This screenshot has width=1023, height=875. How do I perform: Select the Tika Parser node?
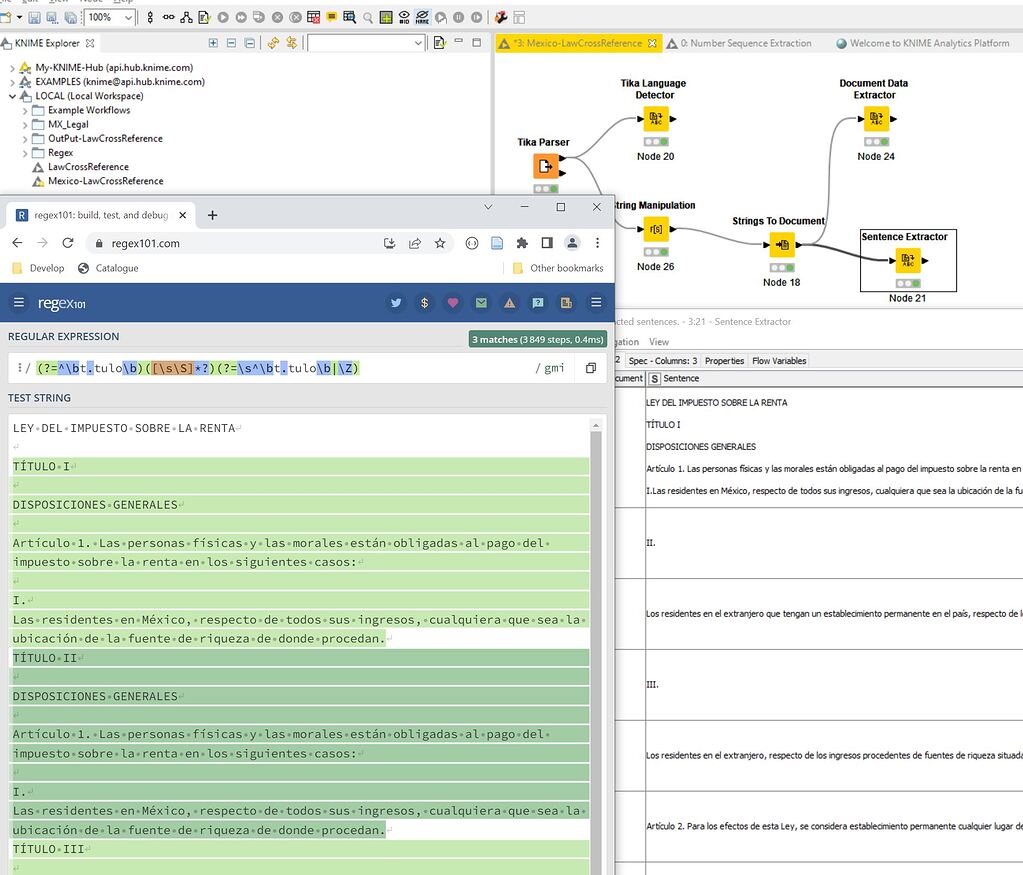545,167
